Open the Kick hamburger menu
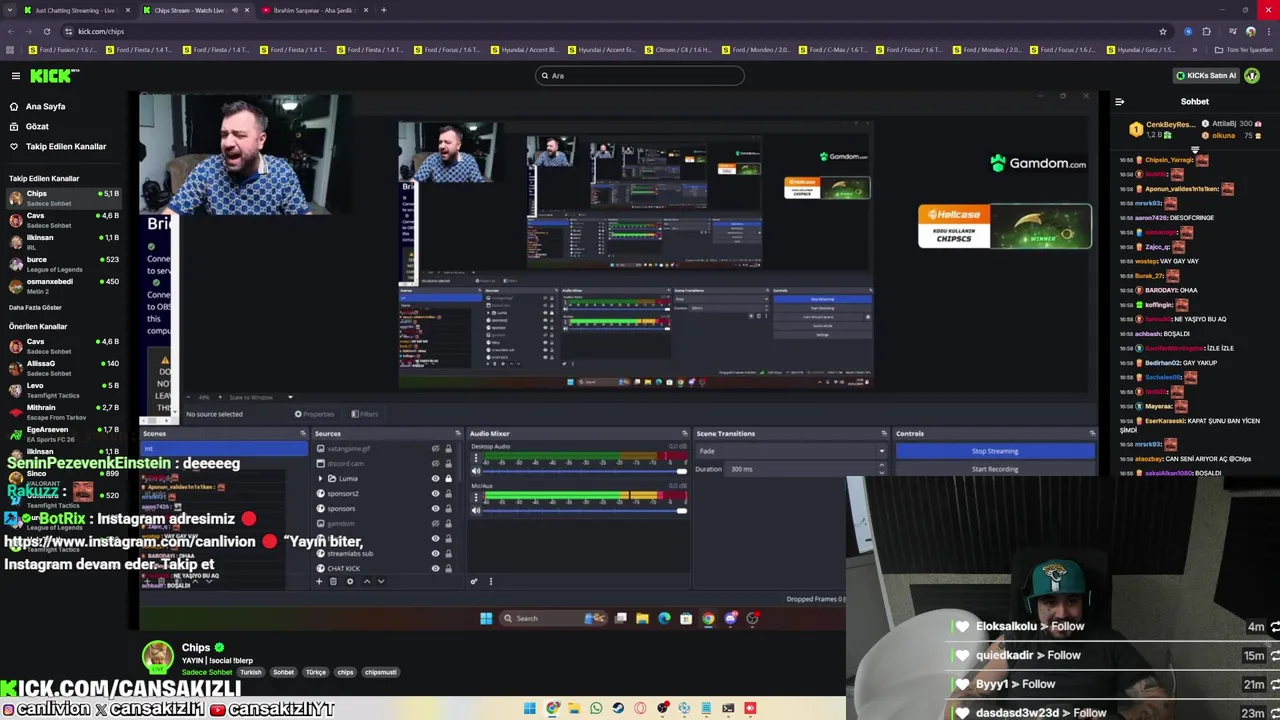This screenshot has height=720, width=1280. click(15, 76)
